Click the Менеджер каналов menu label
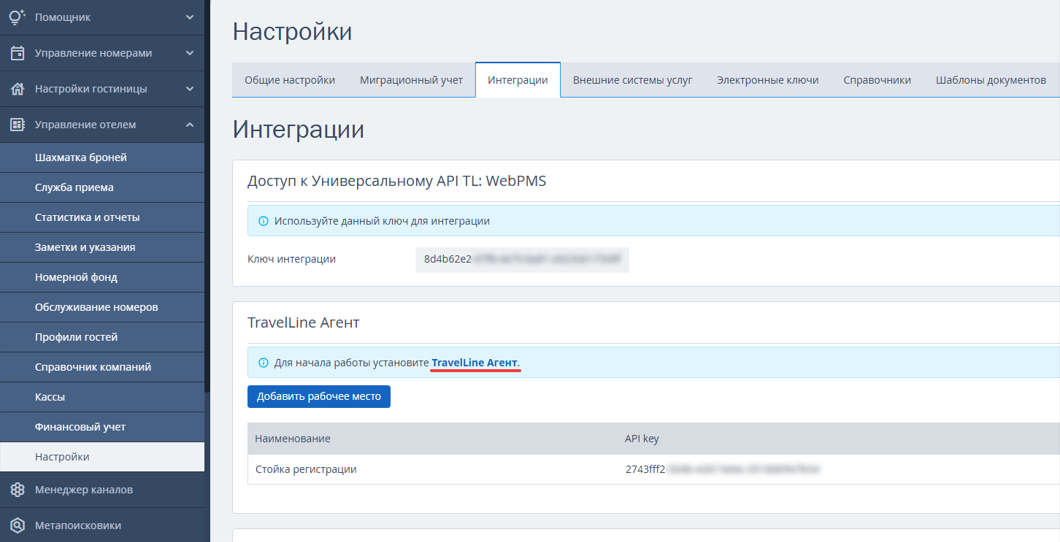1060x542 pixels. 84,490
